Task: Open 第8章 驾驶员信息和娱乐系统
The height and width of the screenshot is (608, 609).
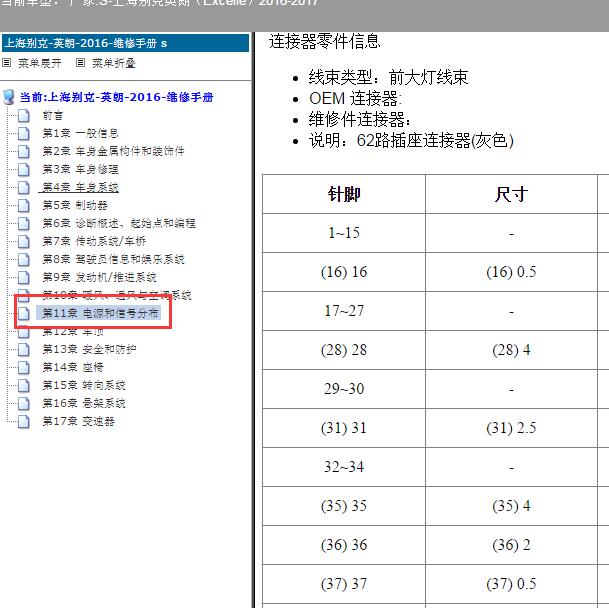Action: (x=113, y=259)
